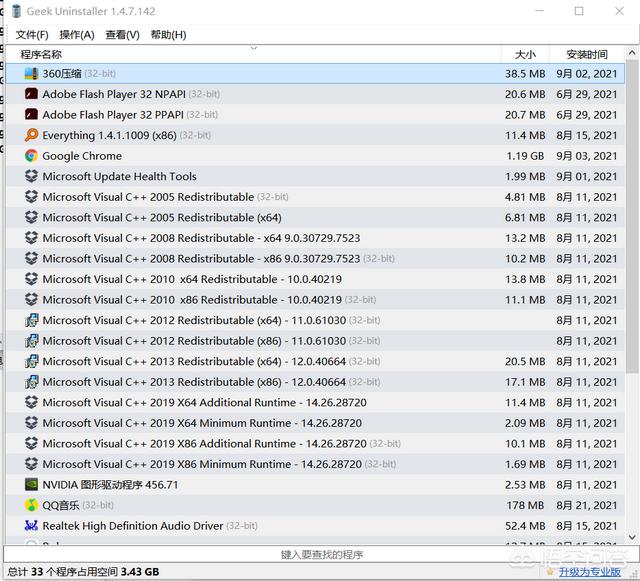The height and width of the screenshot is (581, 640).
Task: Click icon of Visual C++ 2013 Redistributable (x64)
Action: click(x=31, y=361)
